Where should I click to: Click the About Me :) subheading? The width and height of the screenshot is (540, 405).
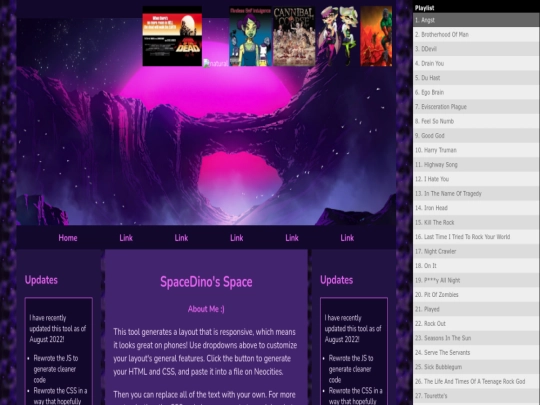pyautogui.click(x=206, y=309)
